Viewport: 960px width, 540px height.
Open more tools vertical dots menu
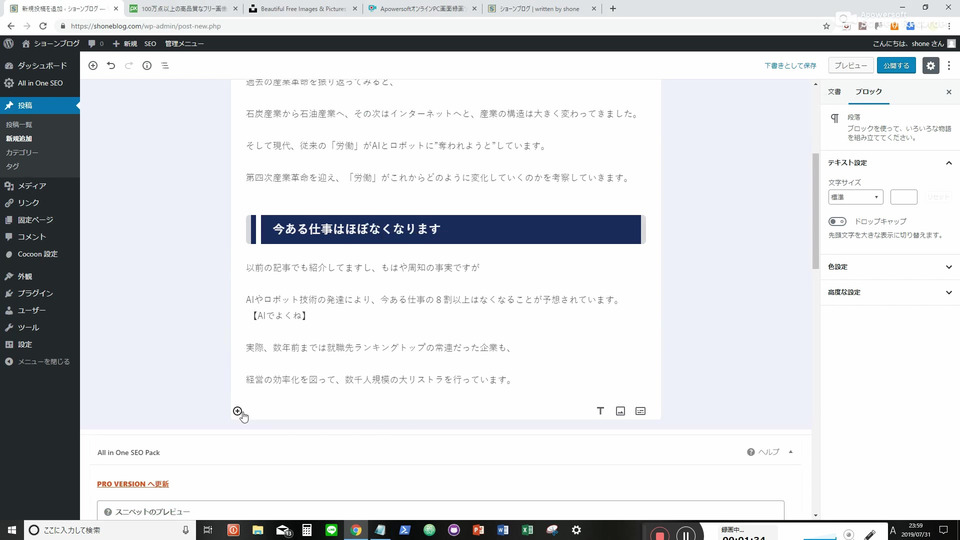click(949, 66)
